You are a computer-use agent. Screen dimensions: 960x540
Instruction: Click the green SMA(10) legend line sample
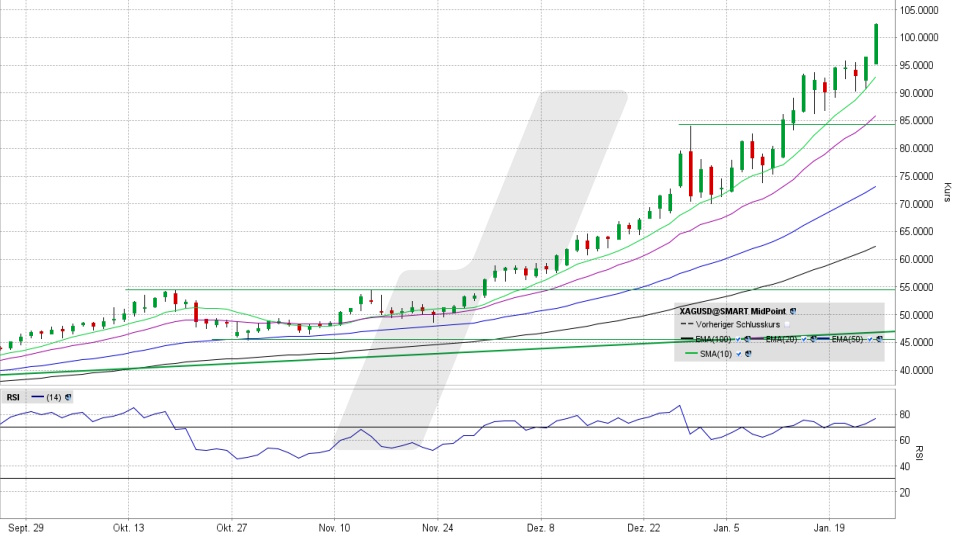coord(691,353)
